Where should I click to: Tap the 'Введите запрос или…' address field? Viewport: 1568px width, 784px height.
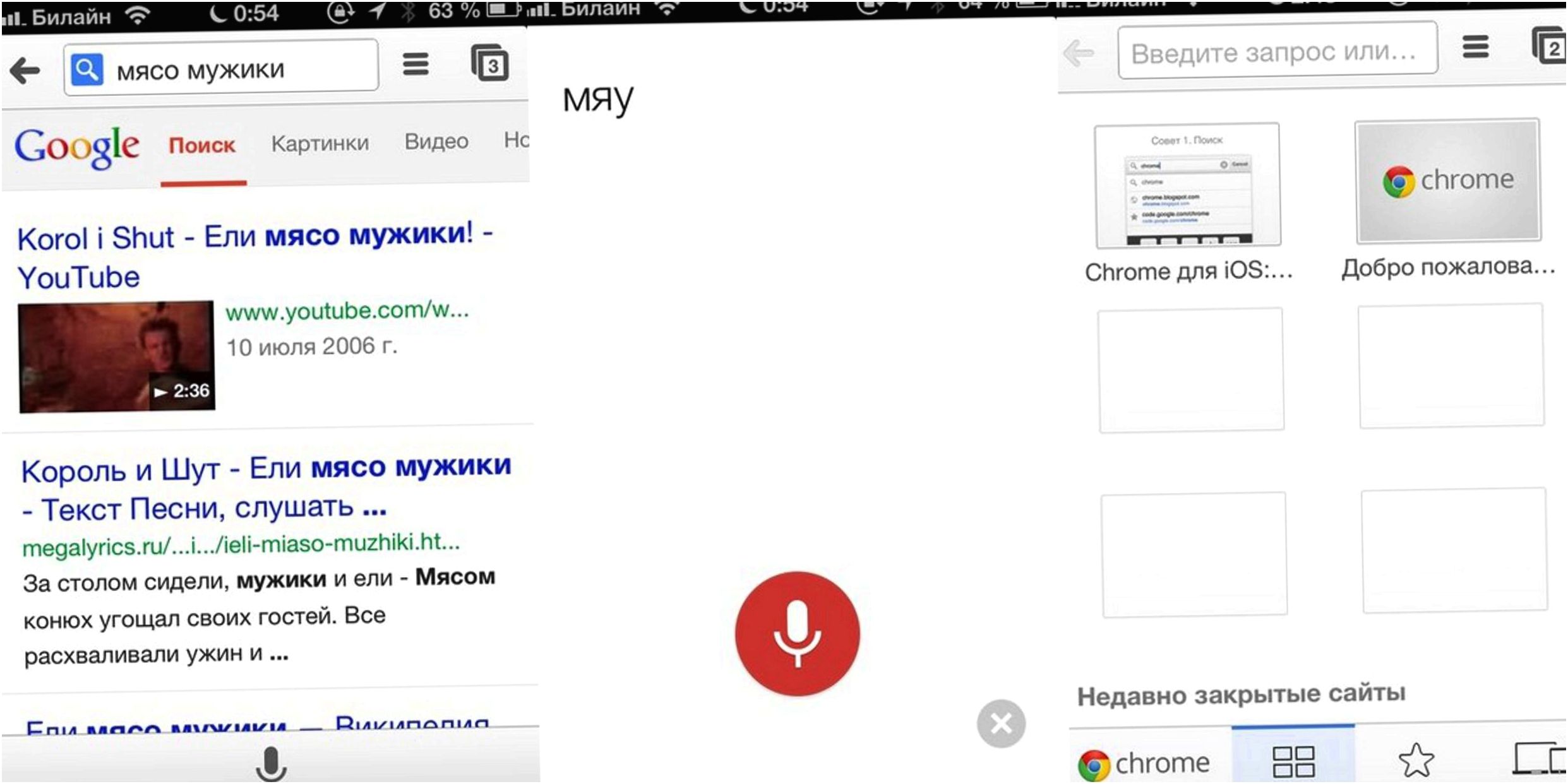1278,50
